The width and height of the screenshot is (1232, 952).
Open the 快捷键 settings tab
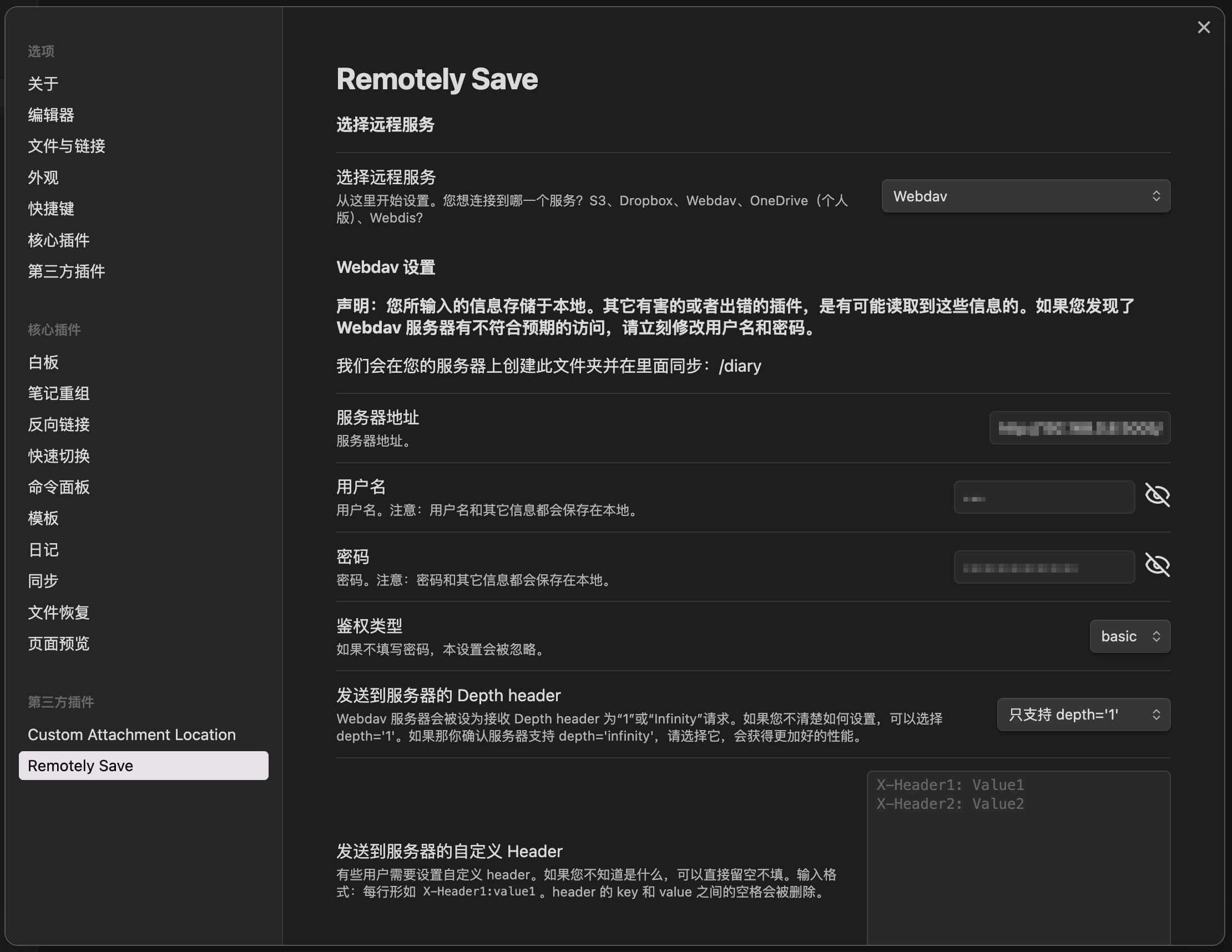click(x=51, y=209)
